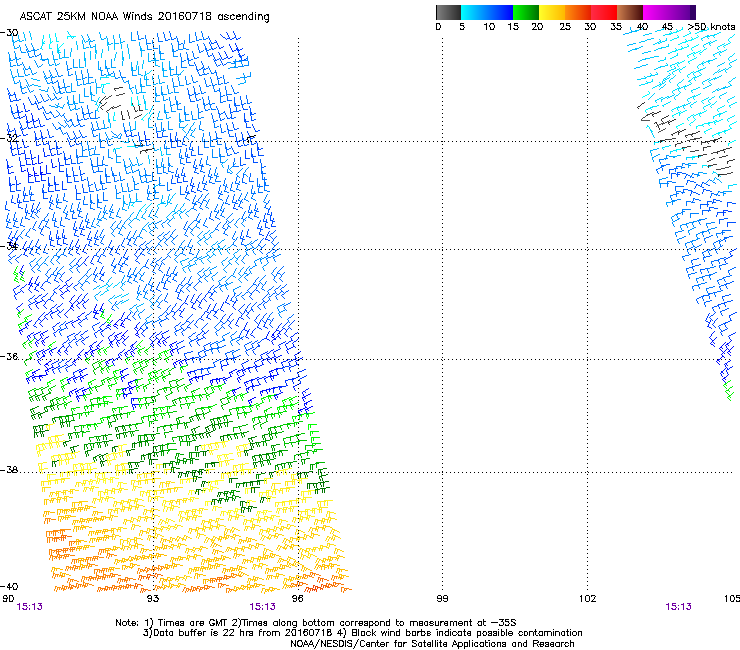Click the 'Data buffer is 22 hrs' note
This screenshot has height=650, width=740.
coord(362,633)
